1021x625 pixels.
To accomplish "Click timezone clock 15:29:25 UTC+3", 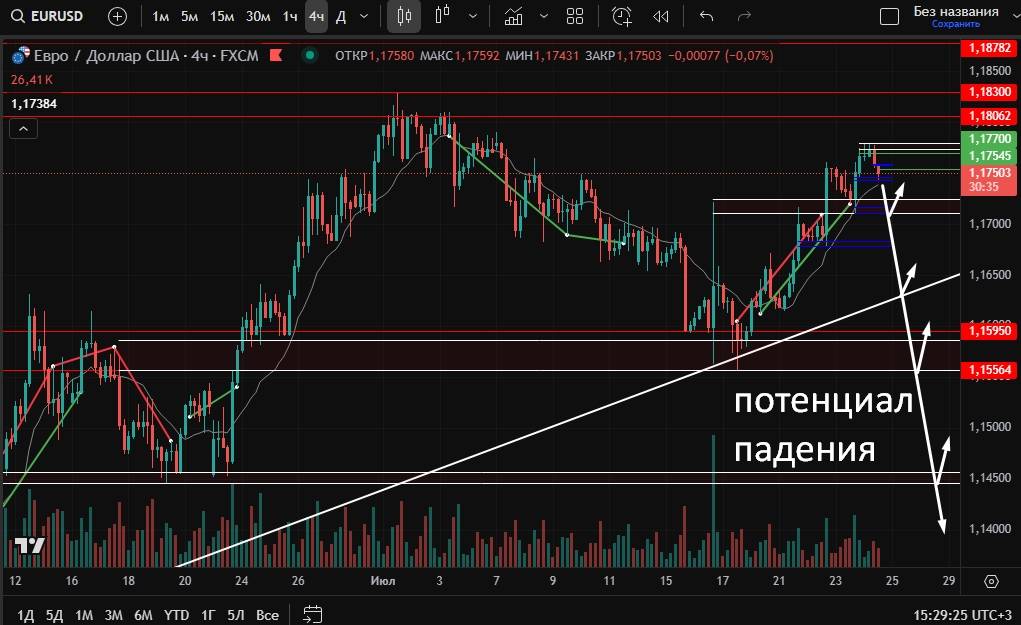I will pyautogui.click(x=962, y=615).
